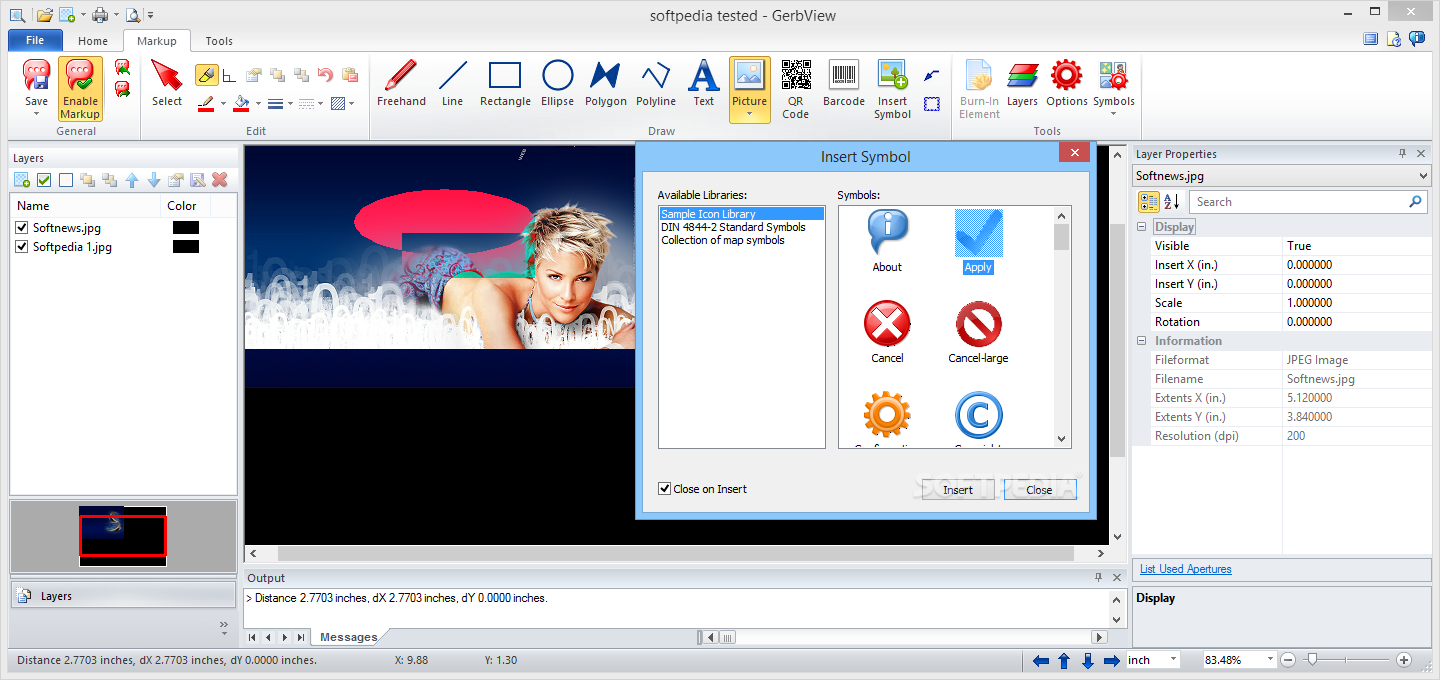The width and height of the screenshot is (1440, 680).
Task: Select DIN 4844-2 Standard Symbols library
Action: pyautogui.click(x=733, y=227)
